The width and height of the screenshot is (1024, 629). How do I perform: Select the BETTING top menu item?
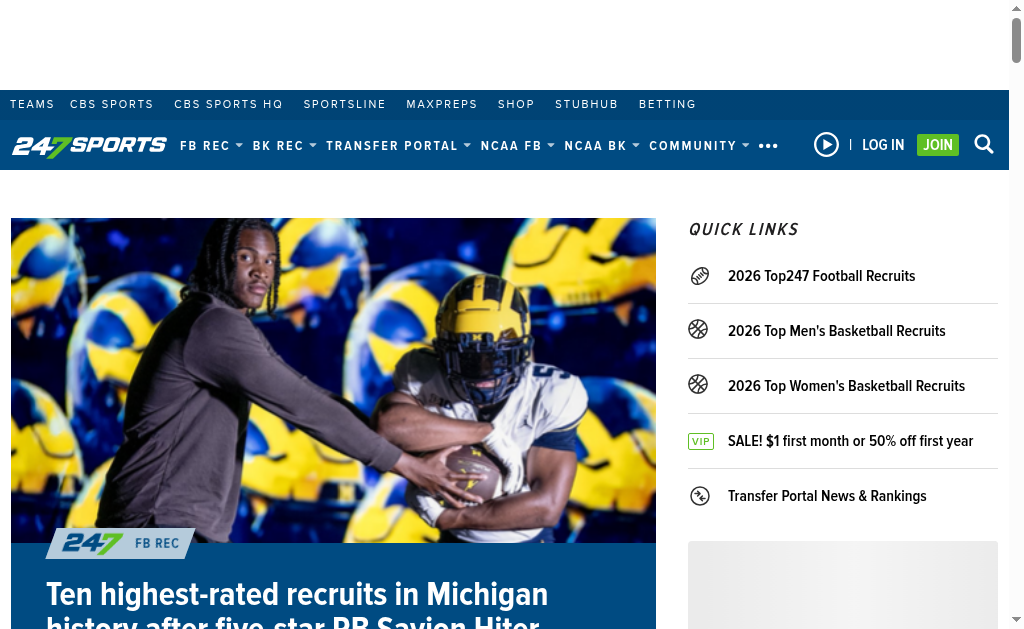coord(667,105)
